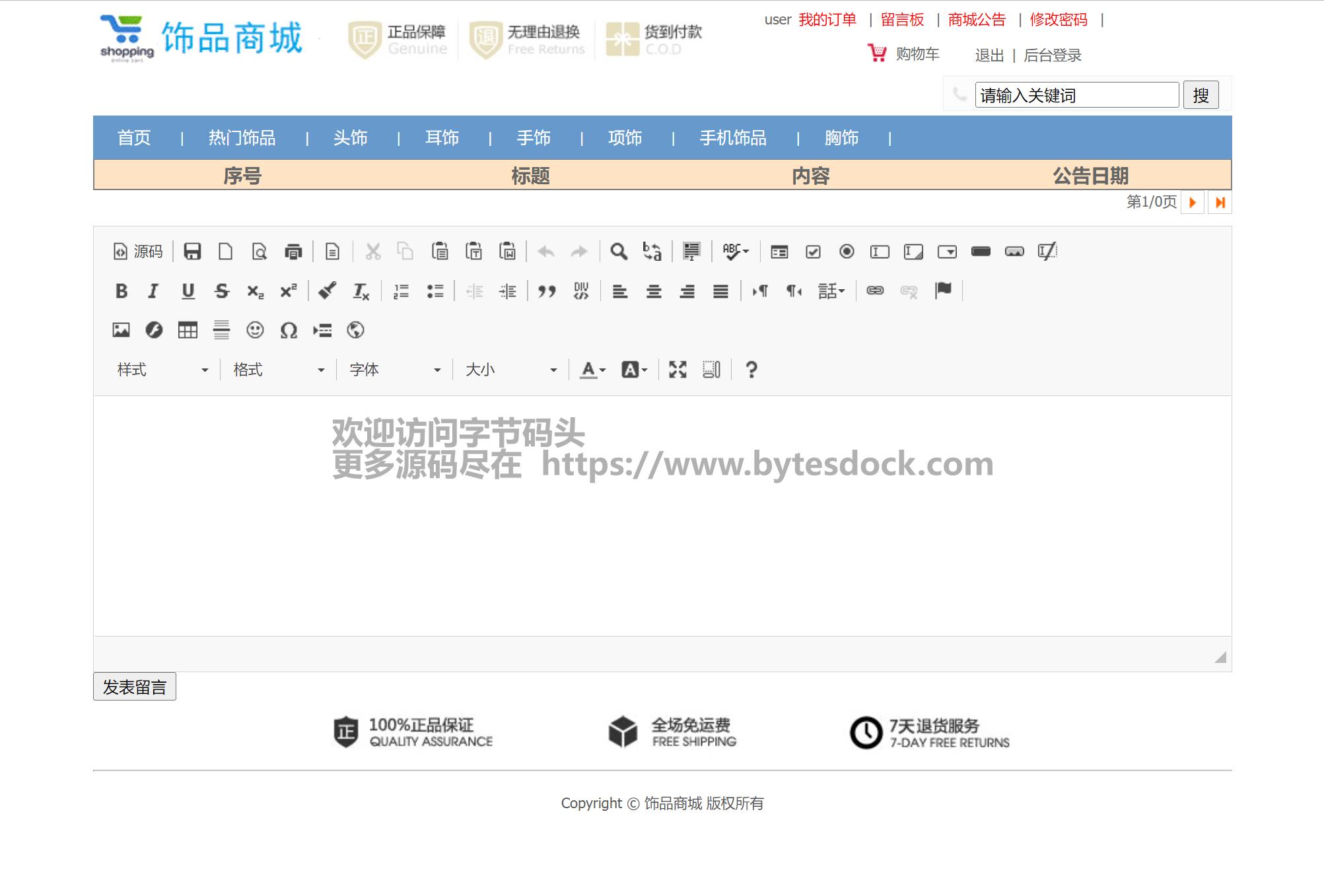
Task: Open the 样式 styles dropdown
Action: [x=162, y=370]
